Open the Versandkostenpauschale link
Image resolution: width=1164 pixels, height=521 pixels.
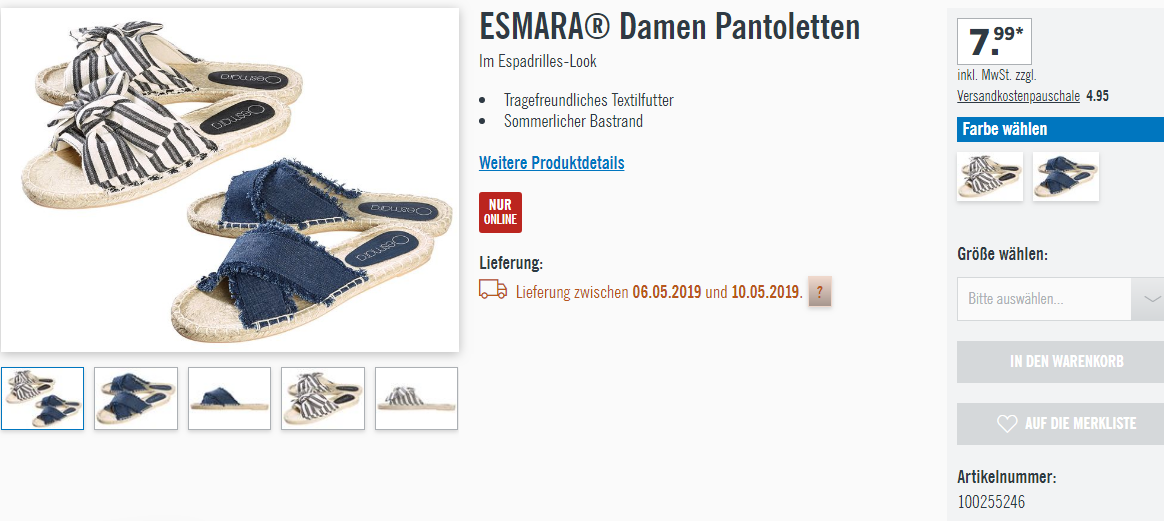pyautogui.click(x=1018, y=96)
